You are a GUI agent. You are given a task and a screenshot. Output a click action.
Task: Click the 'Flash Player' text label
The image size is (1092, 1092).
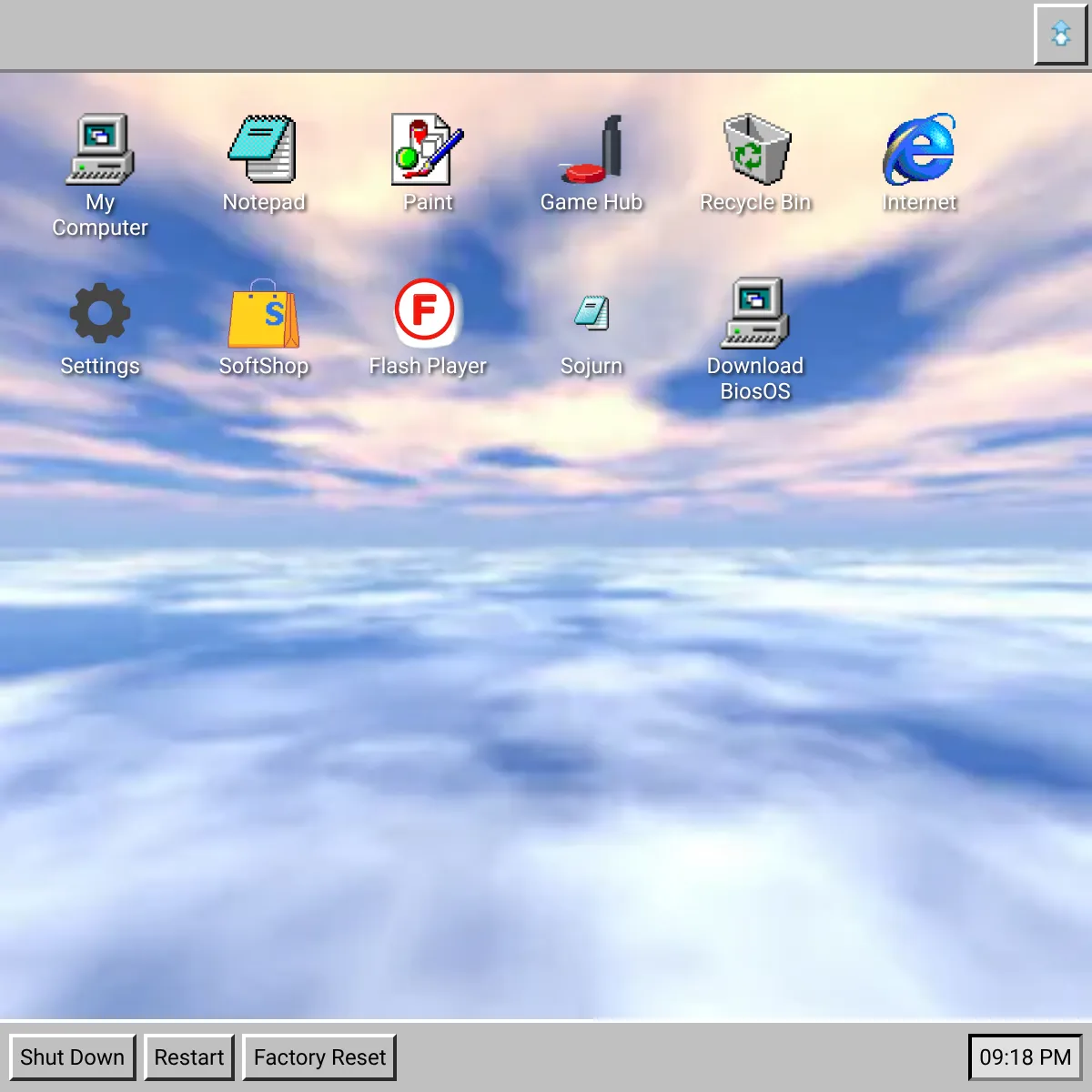click(428, 366)
